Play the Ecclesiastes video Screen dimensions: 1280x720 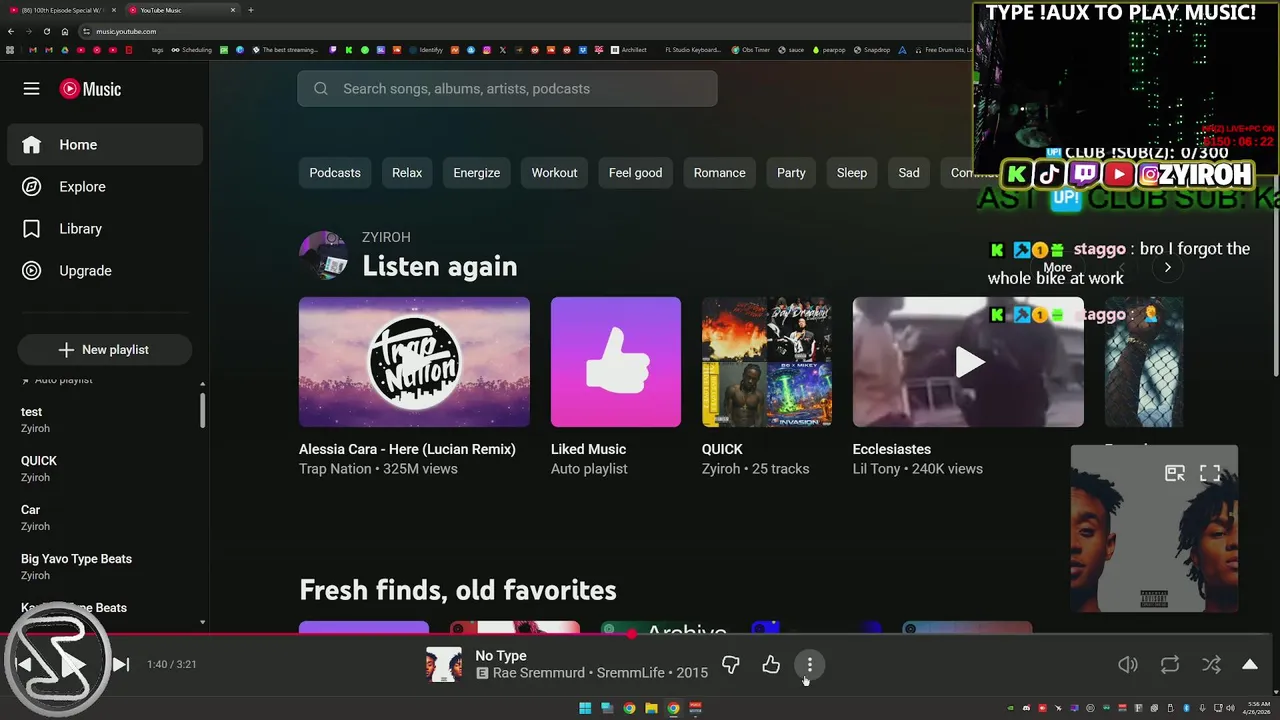pyautogui.click(x=968, y=362)
